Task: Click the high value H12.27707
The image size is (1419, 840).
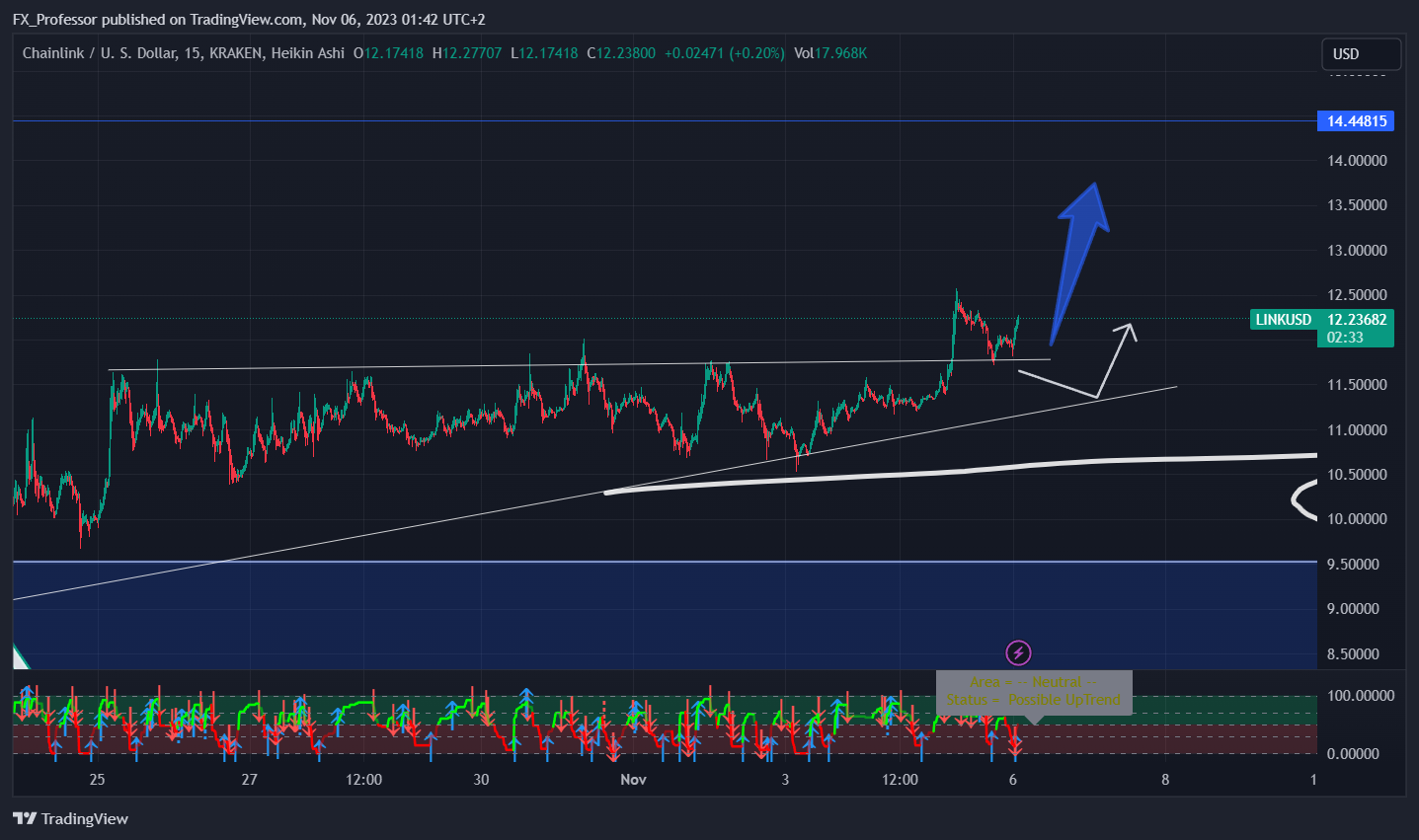Action: click(x=467, y=53)
